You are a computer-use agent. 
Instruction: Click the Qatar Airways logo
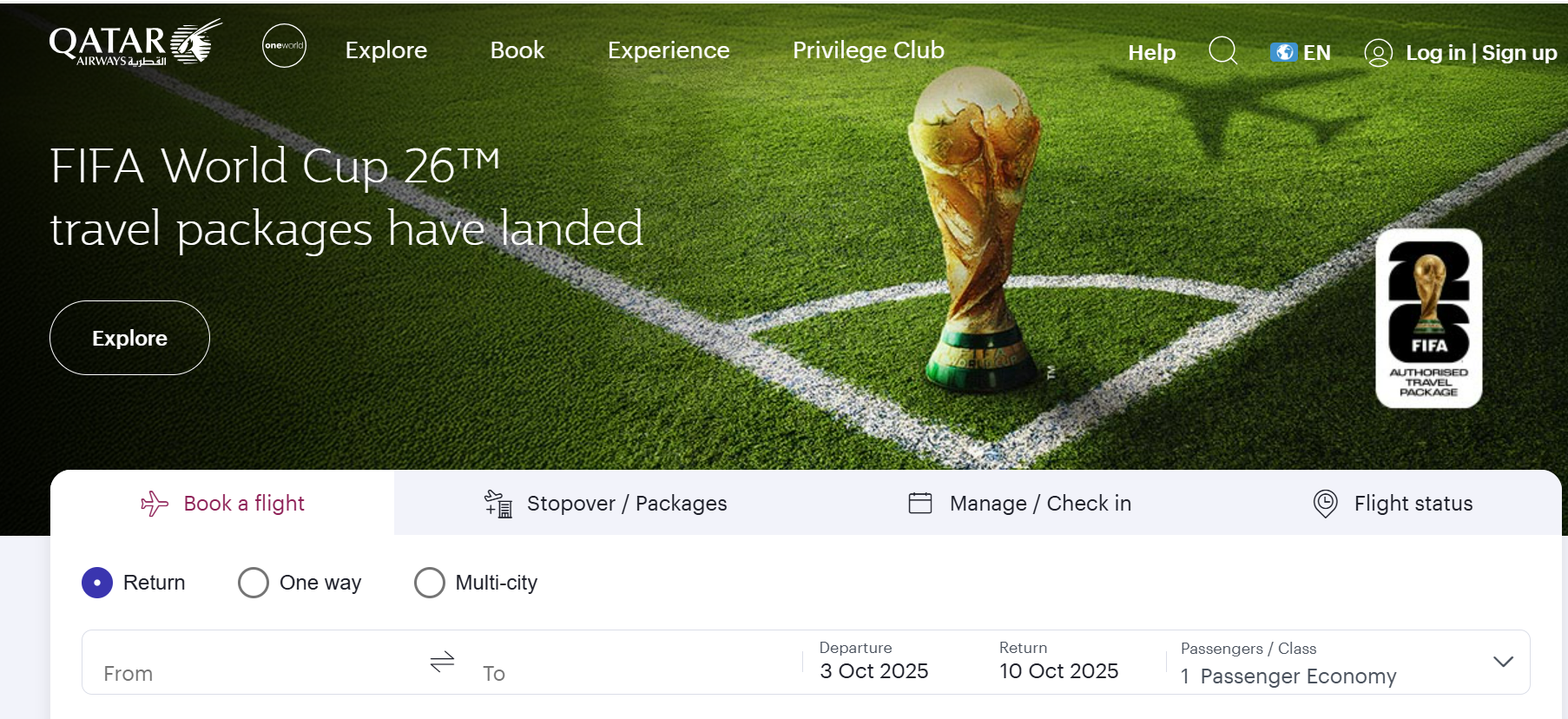coord(135,43)
